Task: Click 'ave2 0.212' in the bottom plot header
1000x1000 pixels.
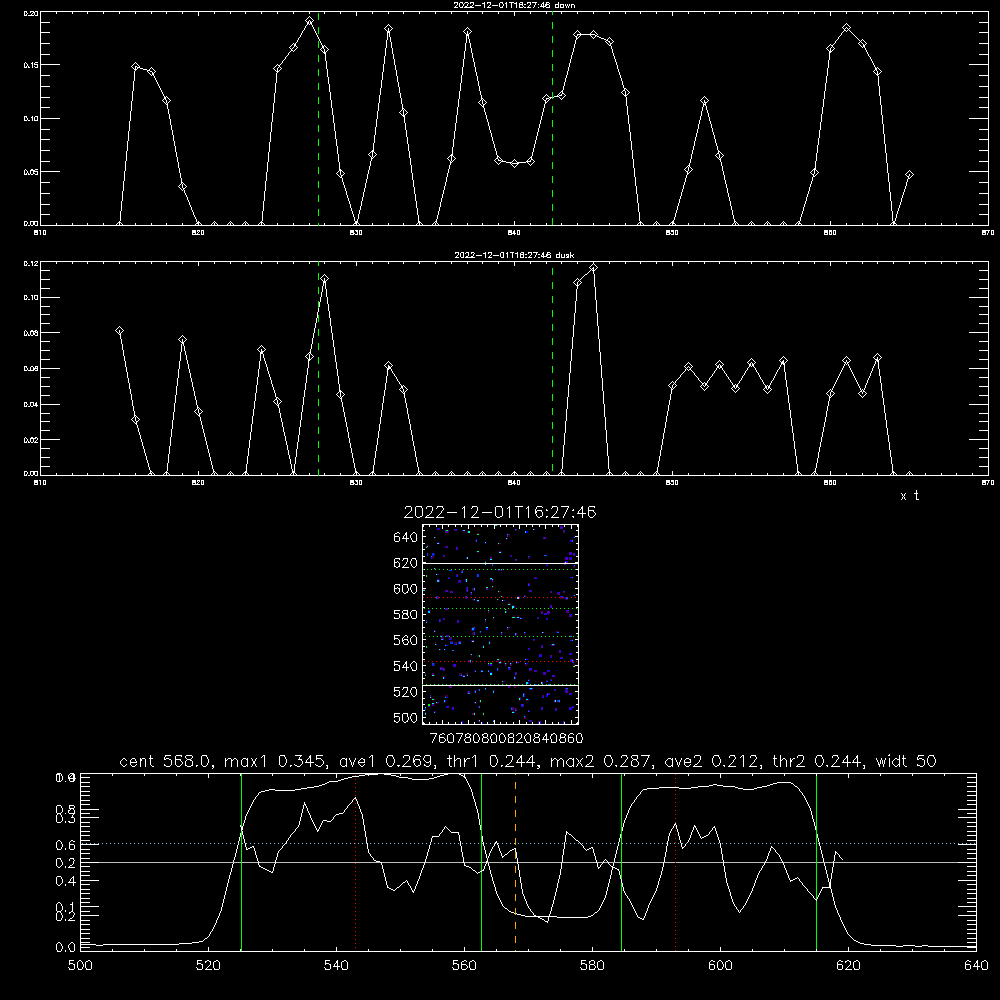Action: click(710, 761)
